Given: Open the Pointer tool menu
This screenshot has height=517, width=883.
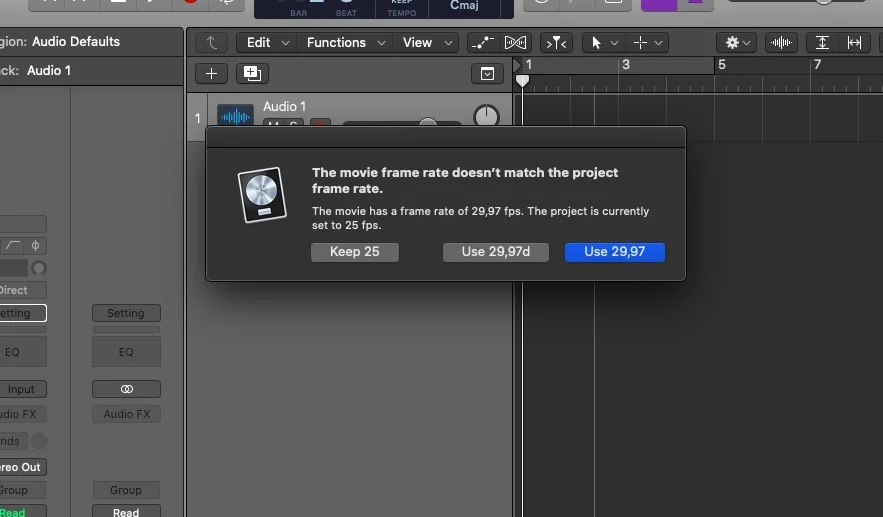Looking at the screenshot, I should pos(604,43).
